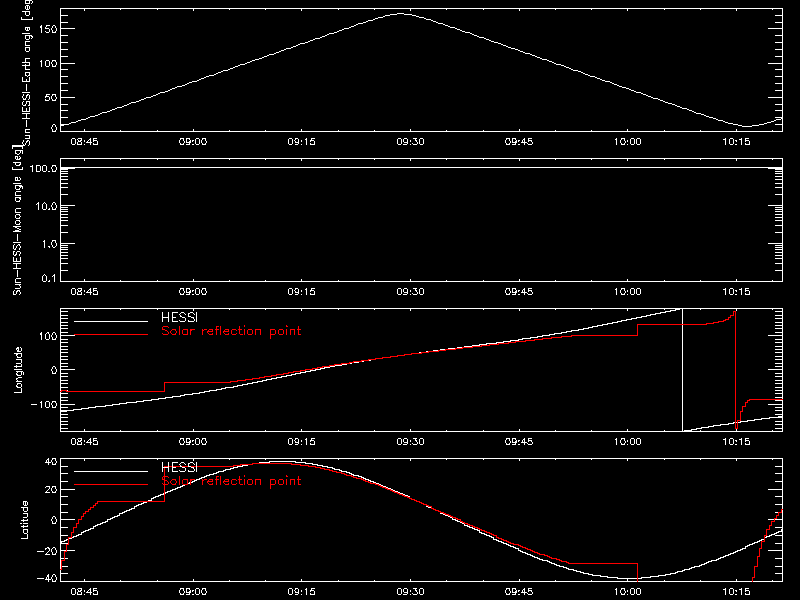Click 08:45 time label under Latitude plot
Viewport: 800px width, 600px height.
[x=84, y=591]
